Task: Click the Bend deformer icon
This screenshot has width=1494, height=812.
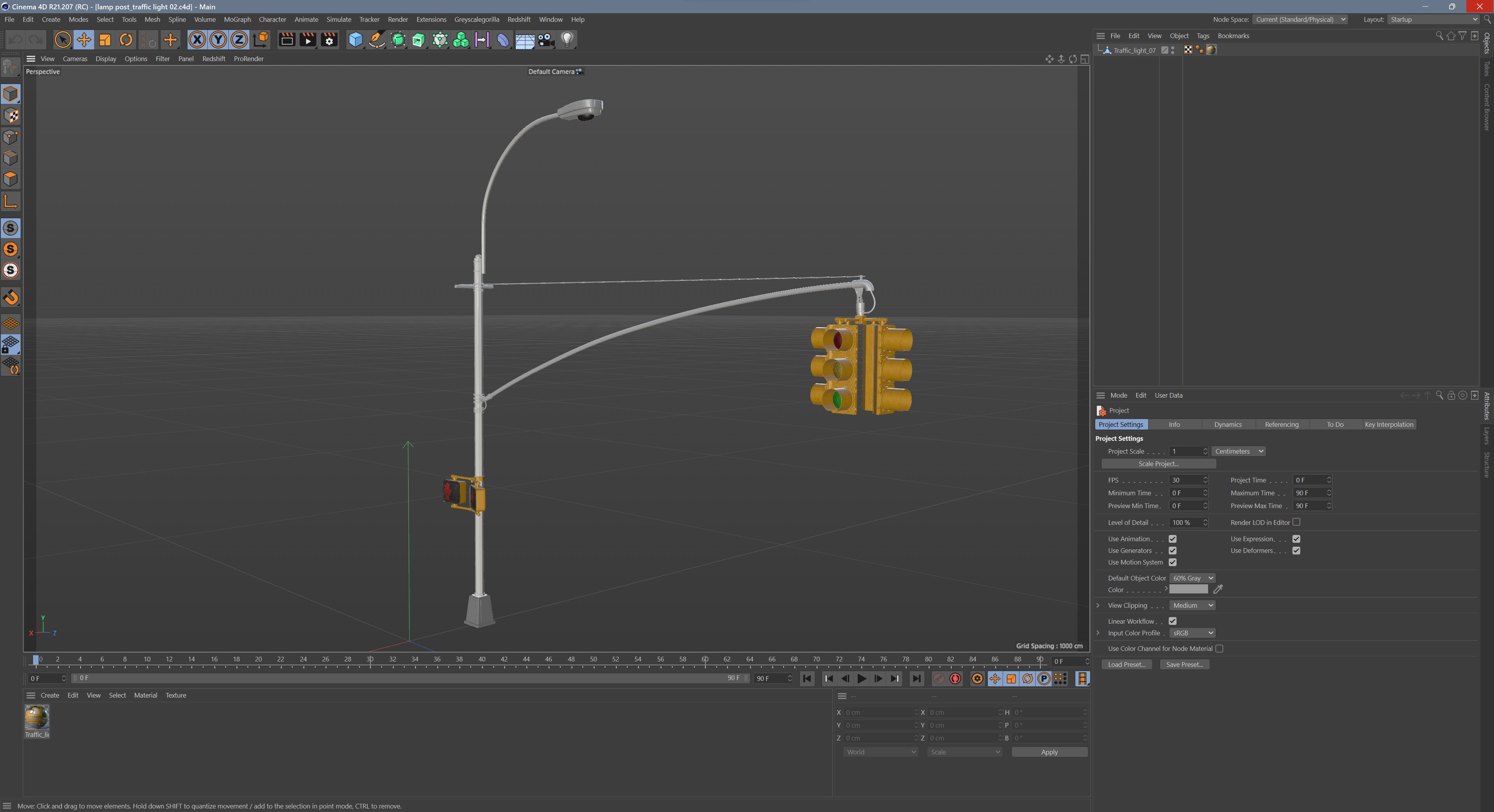Action: coord(503,39)
